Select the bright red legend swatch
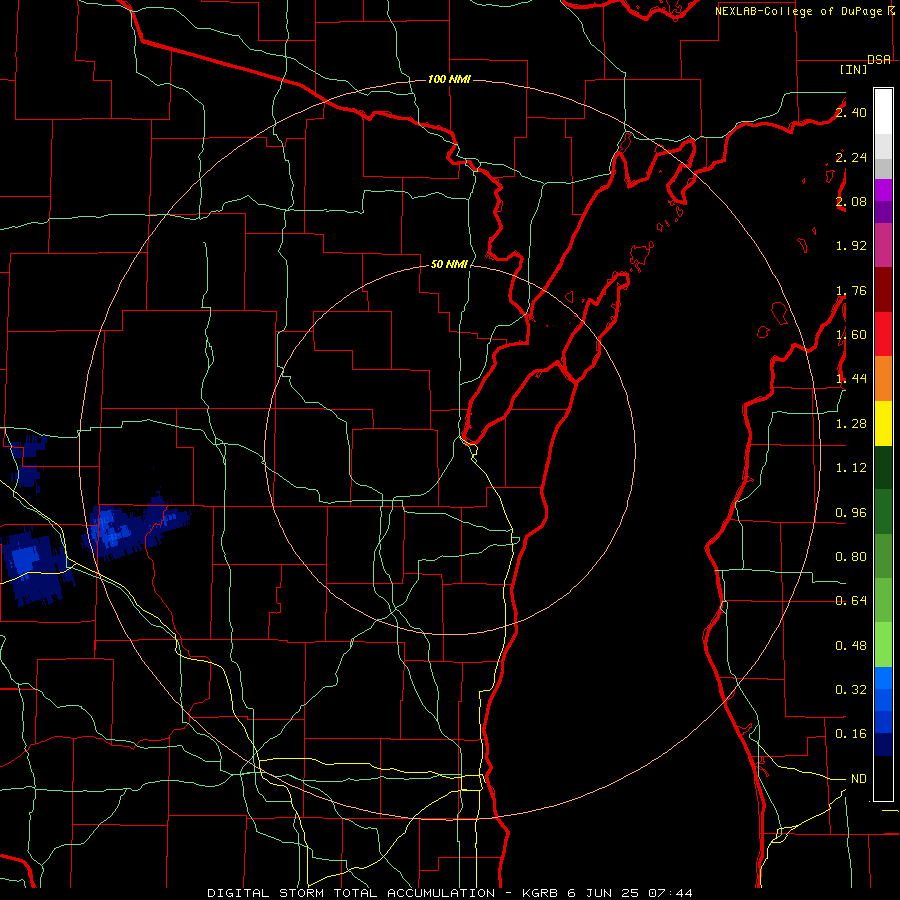 tap(883, 334)
